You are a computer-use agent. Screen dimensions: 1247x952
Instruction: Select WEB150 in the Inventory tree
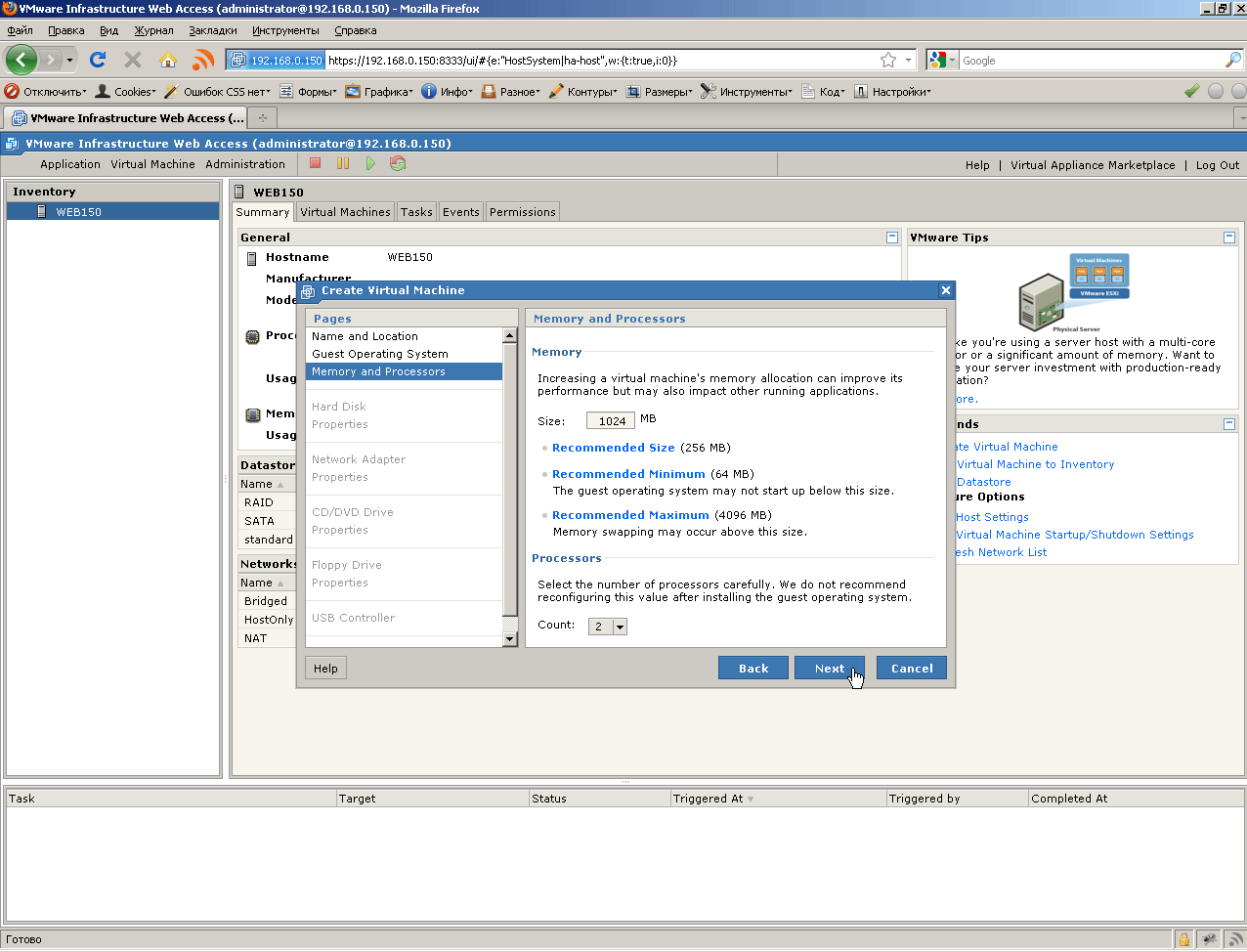pyautogui.click(x=113, y=212)
